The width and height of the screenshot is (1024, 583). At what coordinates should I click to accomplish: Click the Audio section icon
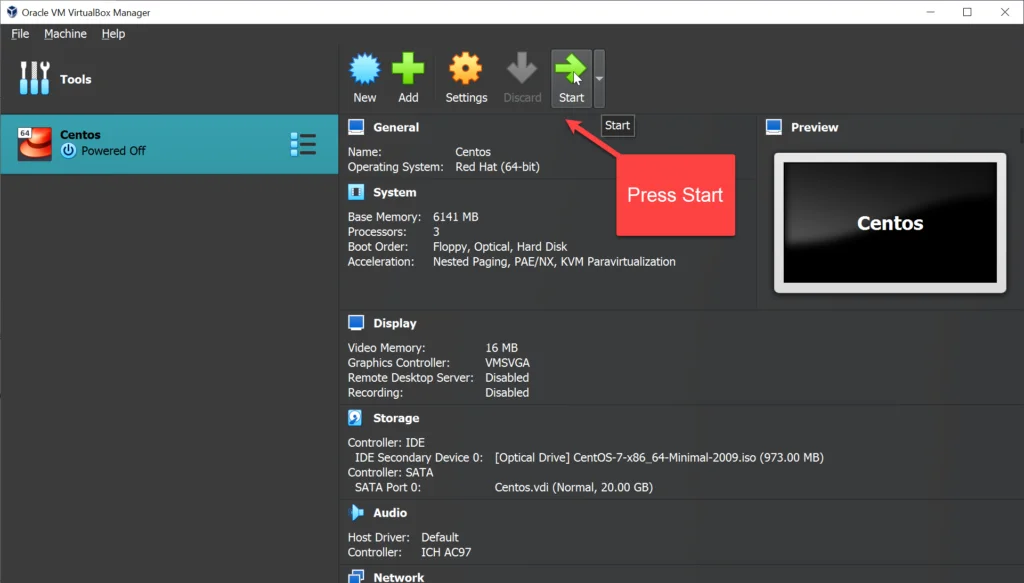[x=357, y=512]
